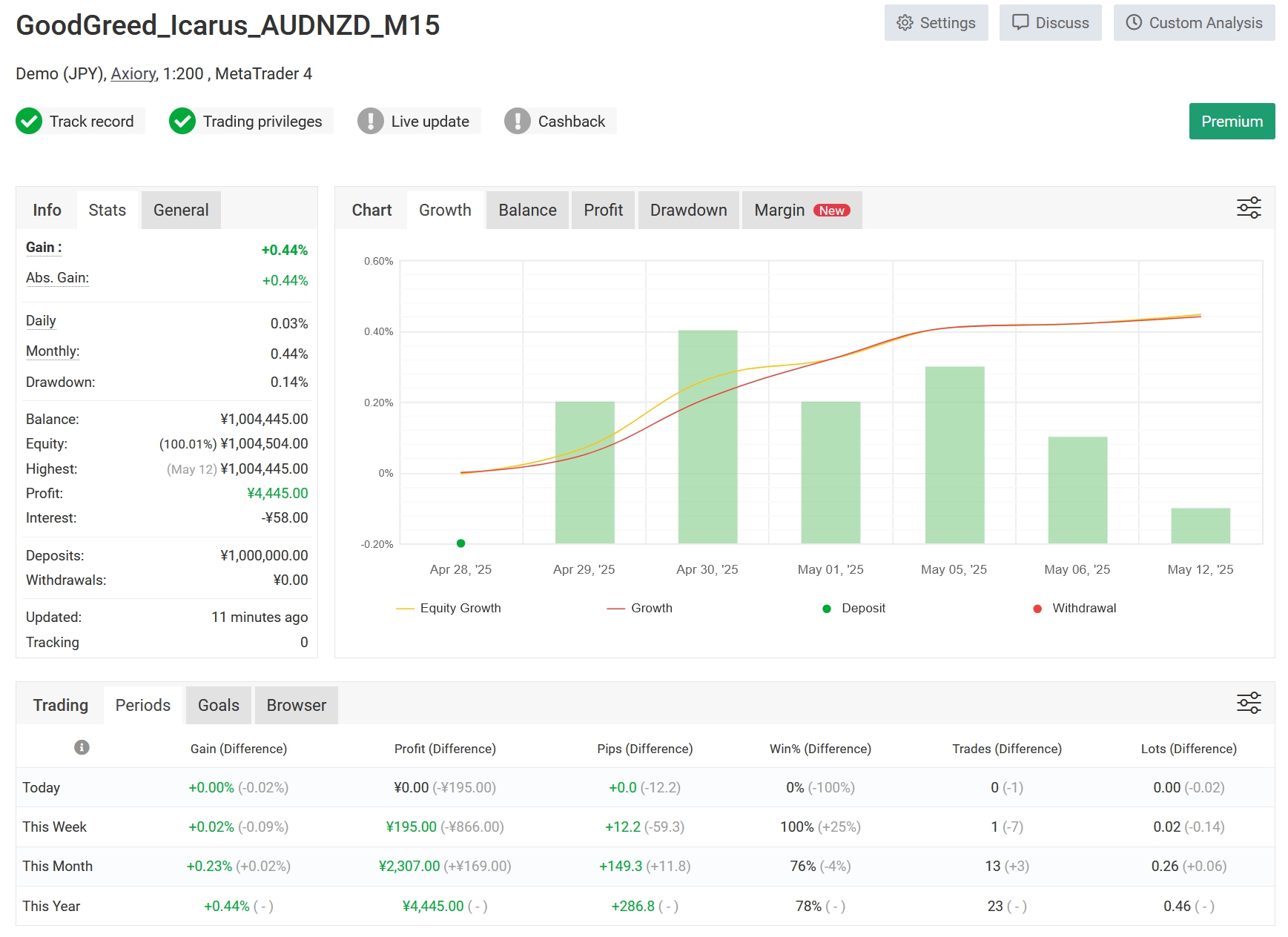This screenshot has width=1288, height=937.
Task: Click the green deposit marker at Apr 28
Action: coord(460,543)
